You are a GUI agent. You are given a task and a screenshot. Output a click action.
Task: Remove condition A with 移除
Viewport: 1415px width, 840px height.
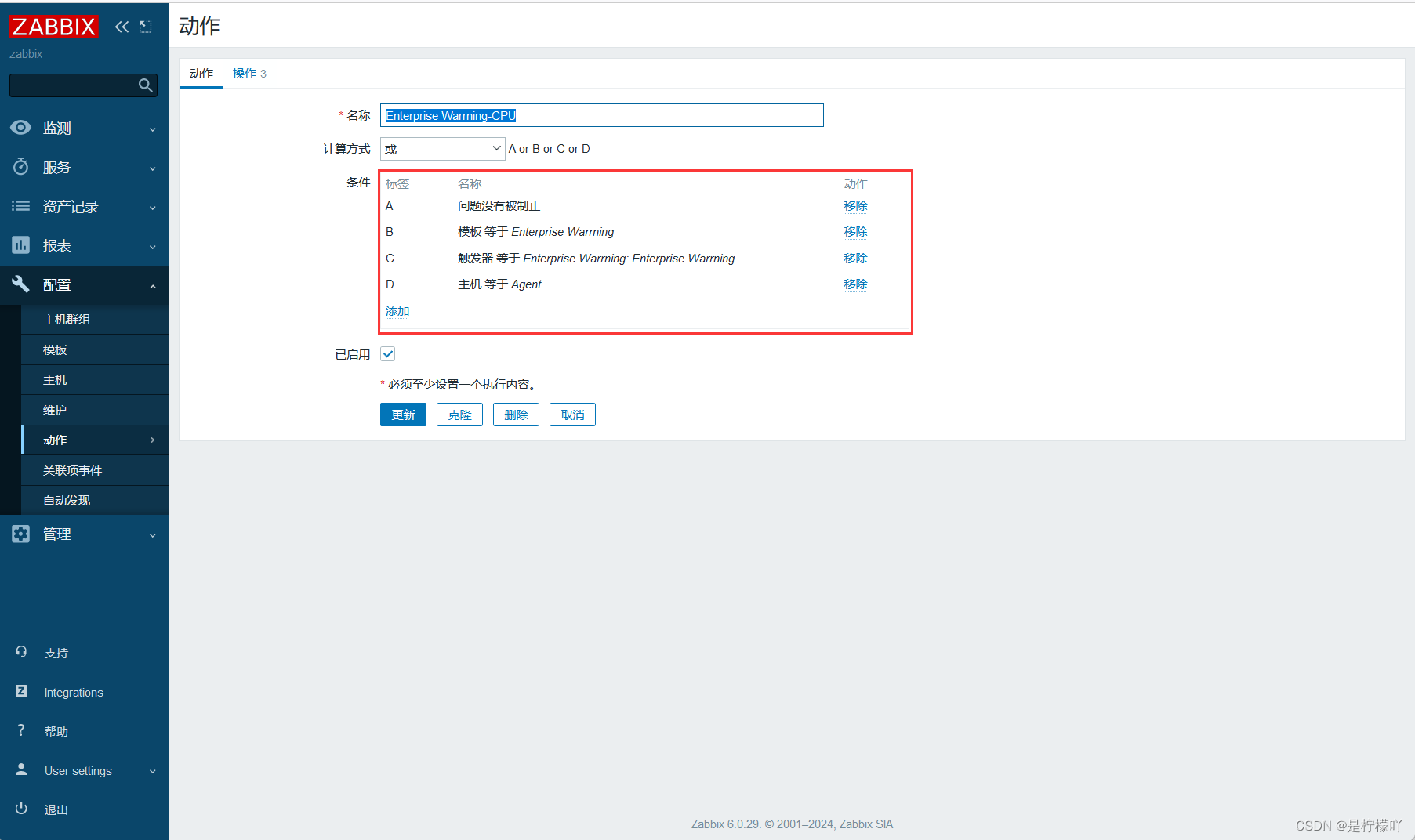(x=855, y=206)
